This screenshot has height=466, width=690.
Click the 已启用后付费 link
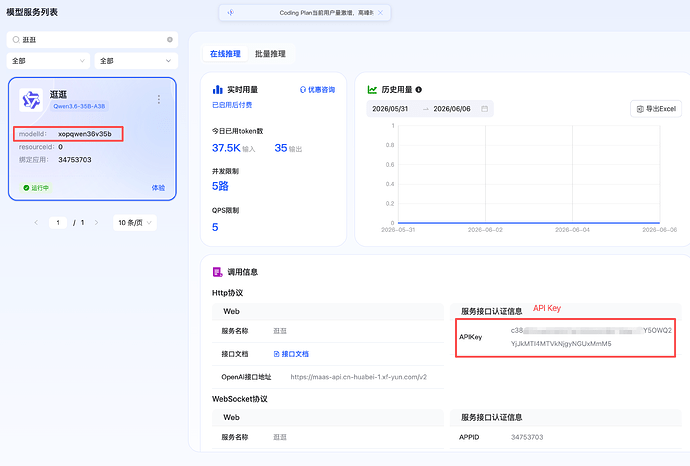[232, 105]
